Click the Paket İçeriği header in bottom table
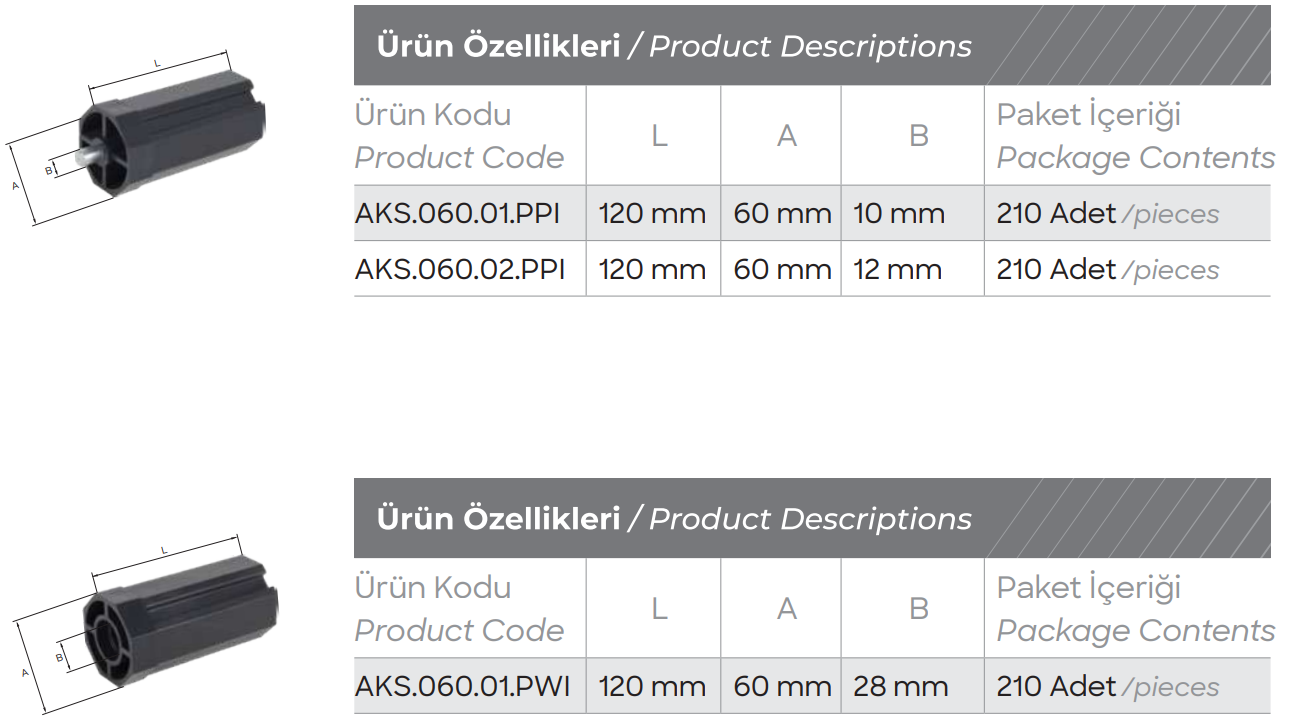Viewport: 1289px width, 725px height. click(1088, 588)
